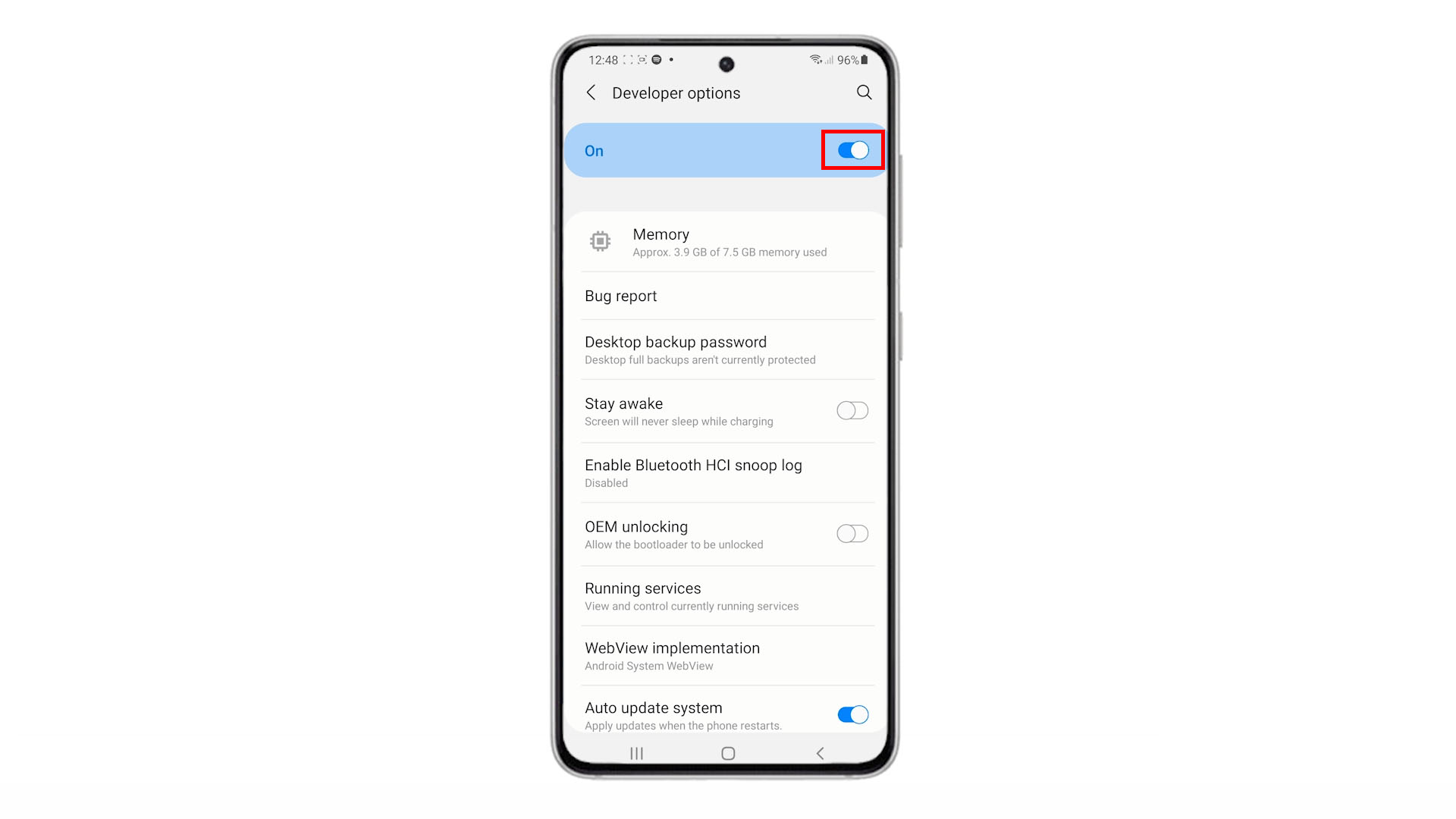Toggle the Developer options master switch On
Screen dimensions: 1456x819
click(x=852, y=150)
